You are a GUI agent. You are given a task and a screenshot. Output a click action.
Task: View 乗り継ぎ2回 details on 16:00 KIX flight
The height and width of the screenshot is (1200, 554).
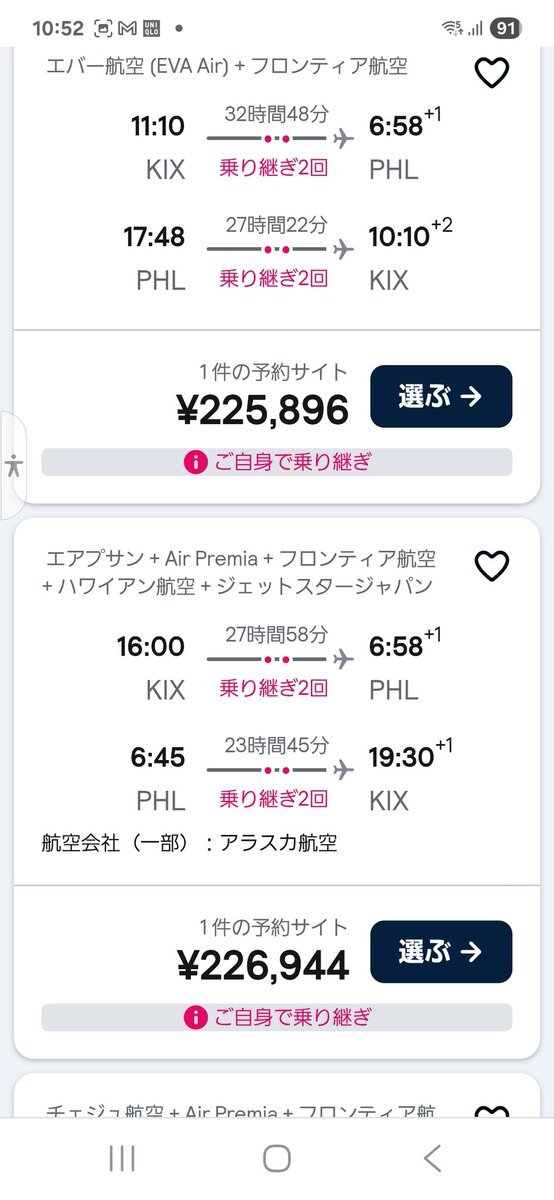(x=273, y=689)
